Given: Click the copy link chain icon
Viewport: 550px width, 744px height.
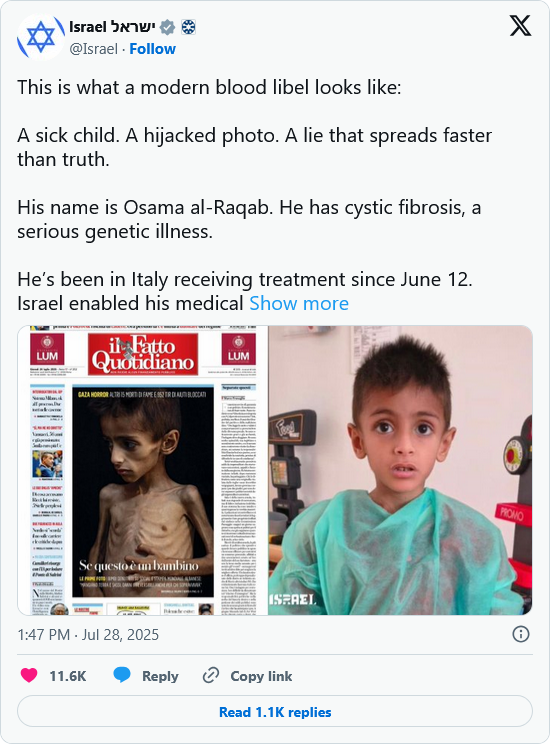Looking at the screenshot, I should [x=211, y=675].
